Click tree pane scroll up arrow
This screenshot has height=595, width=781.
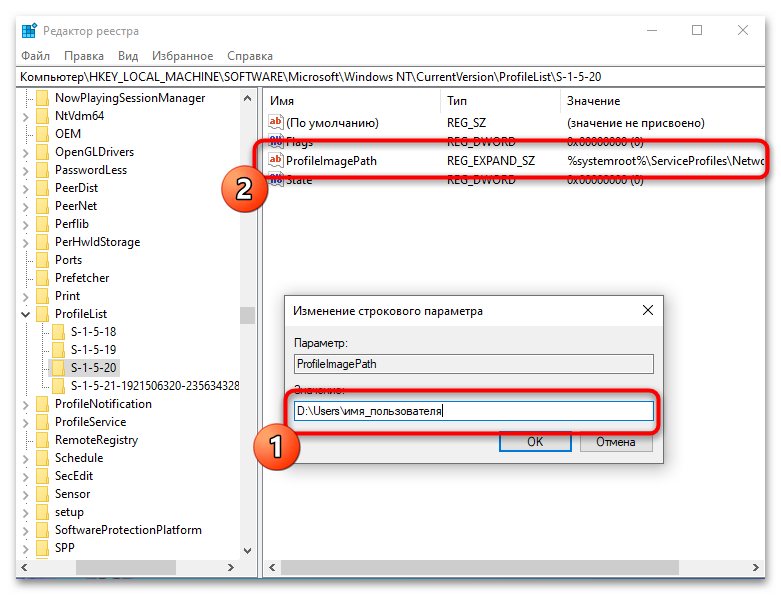(248, 98)
